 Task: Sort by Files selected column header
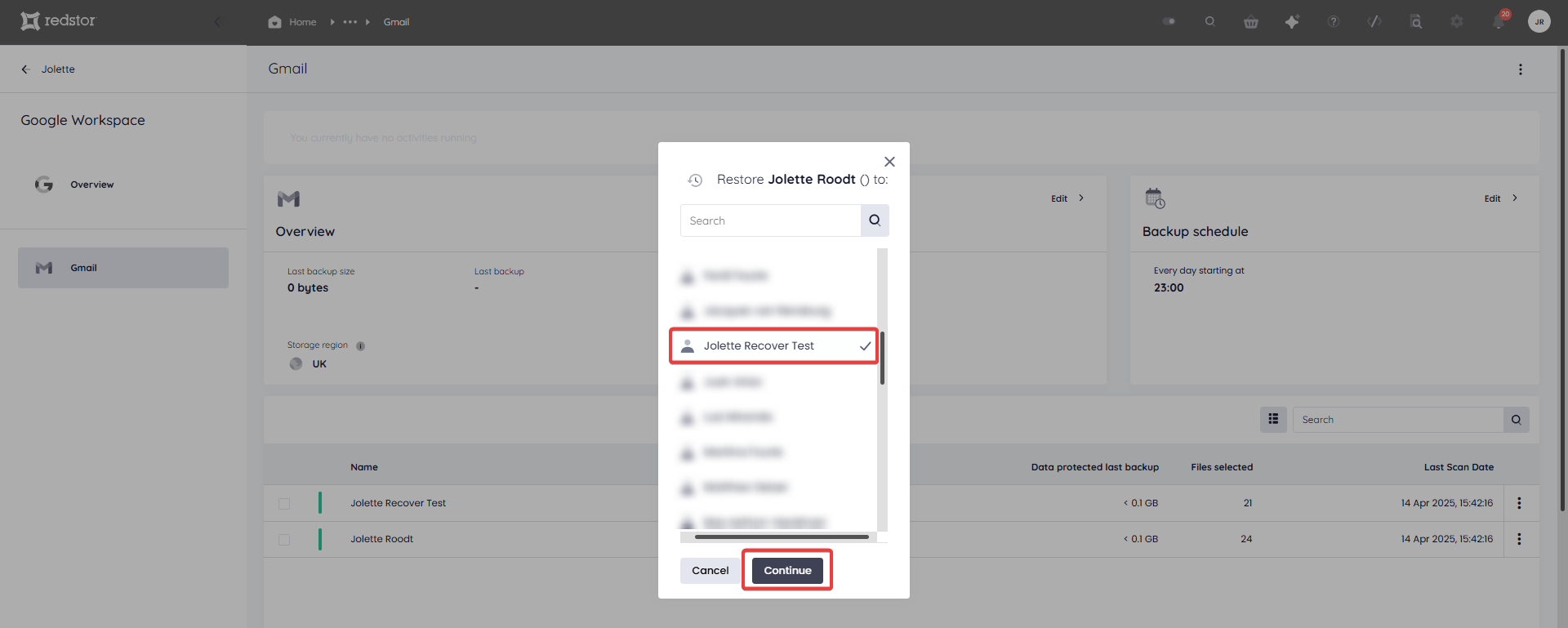[1222, 467]
